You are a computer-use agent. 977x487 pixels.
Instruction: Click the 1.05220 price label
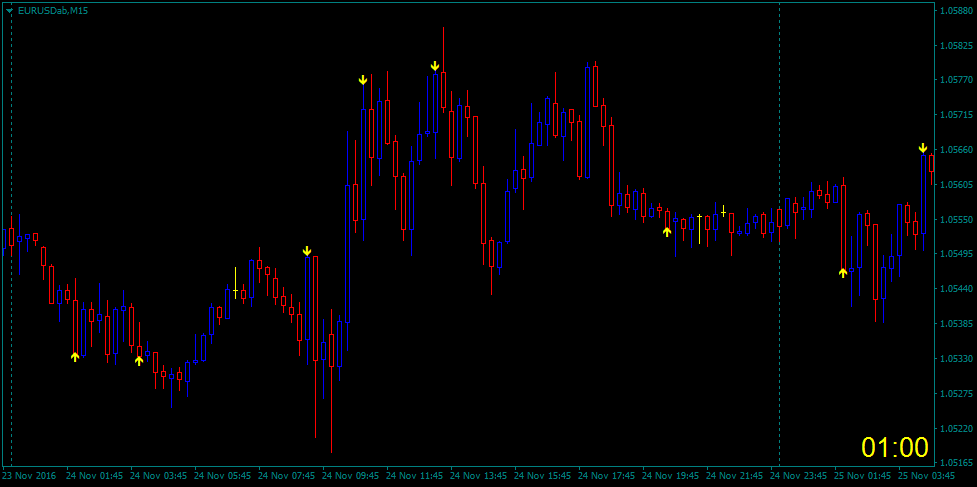point(956,428)
